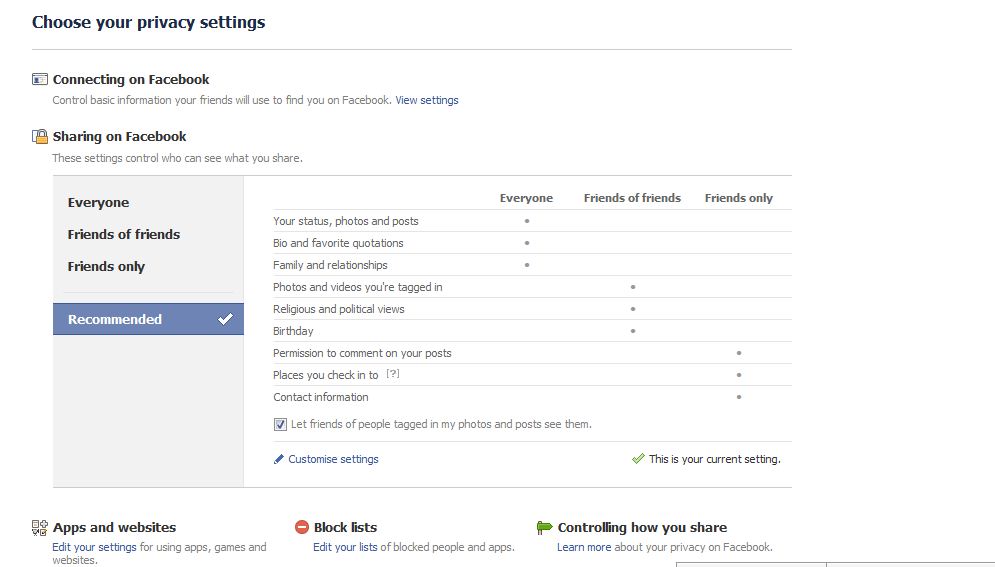Click the Sharing on Facebook padlock icon
995x567 pixels.
40,136
